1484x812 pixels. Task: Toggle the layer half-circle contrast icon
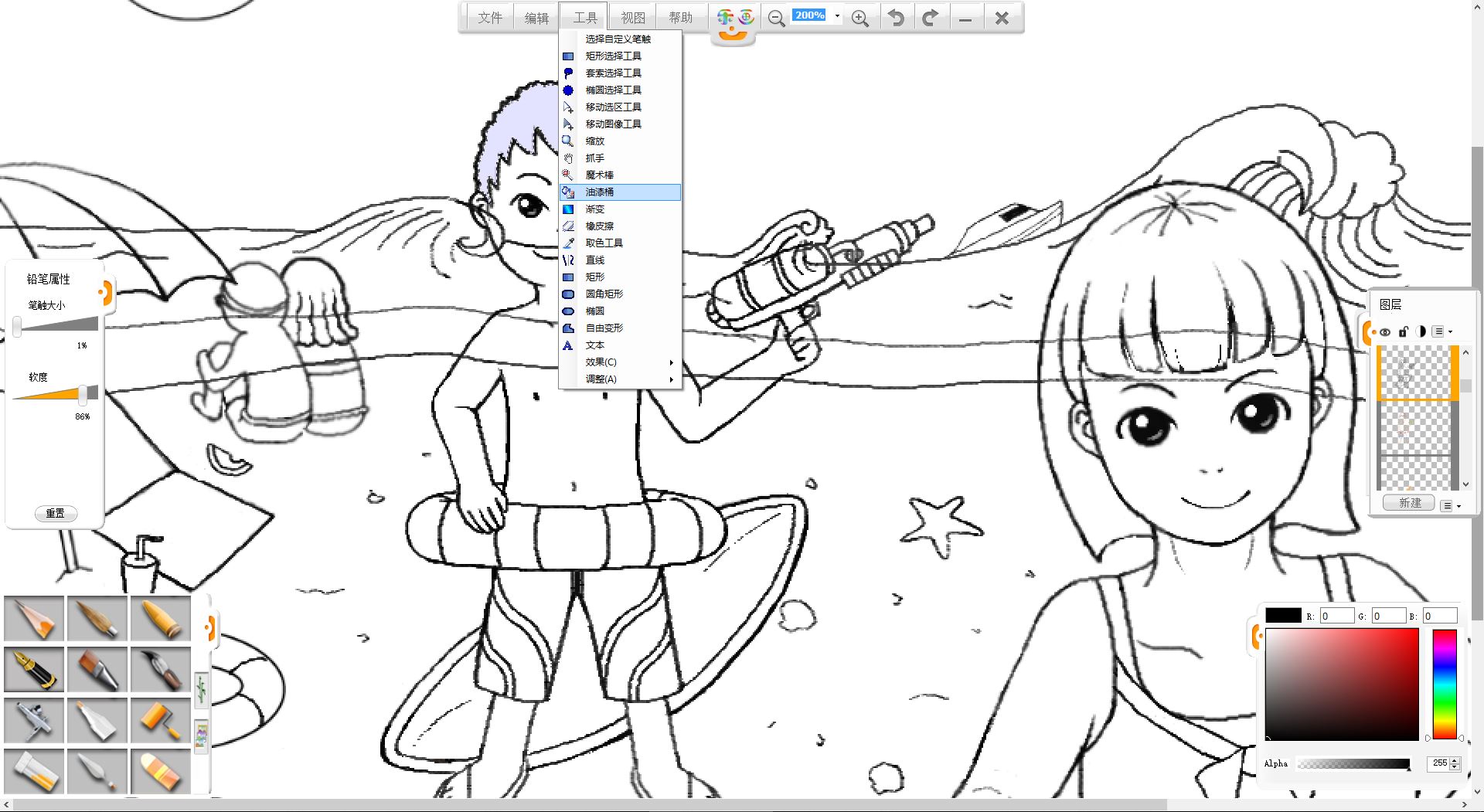click(1421, 332)
